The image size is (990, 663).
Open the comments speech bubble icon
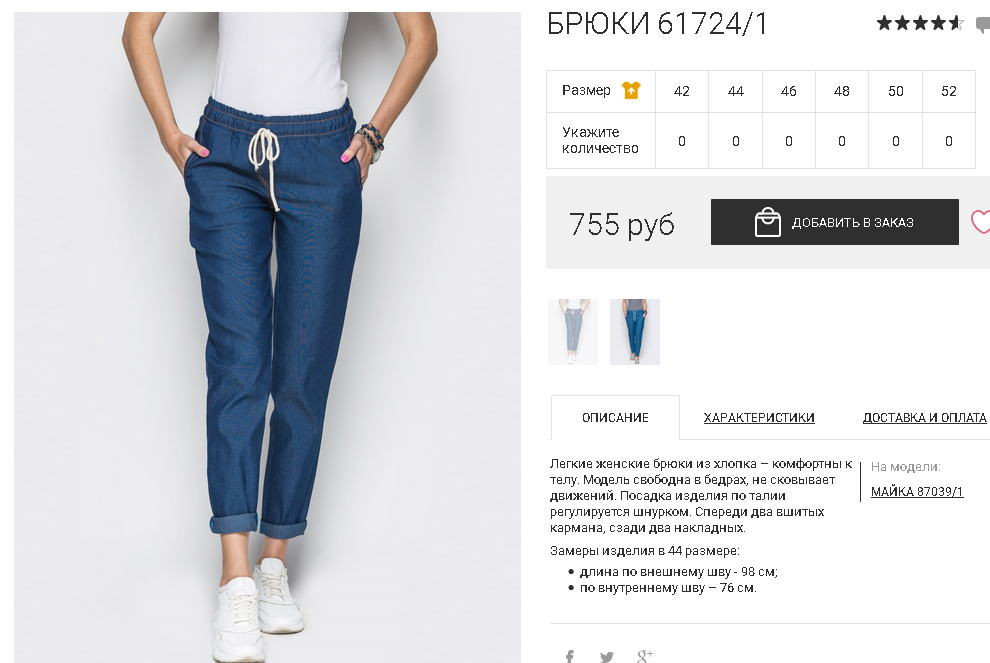pyautogui.click(x=983, y=25)
